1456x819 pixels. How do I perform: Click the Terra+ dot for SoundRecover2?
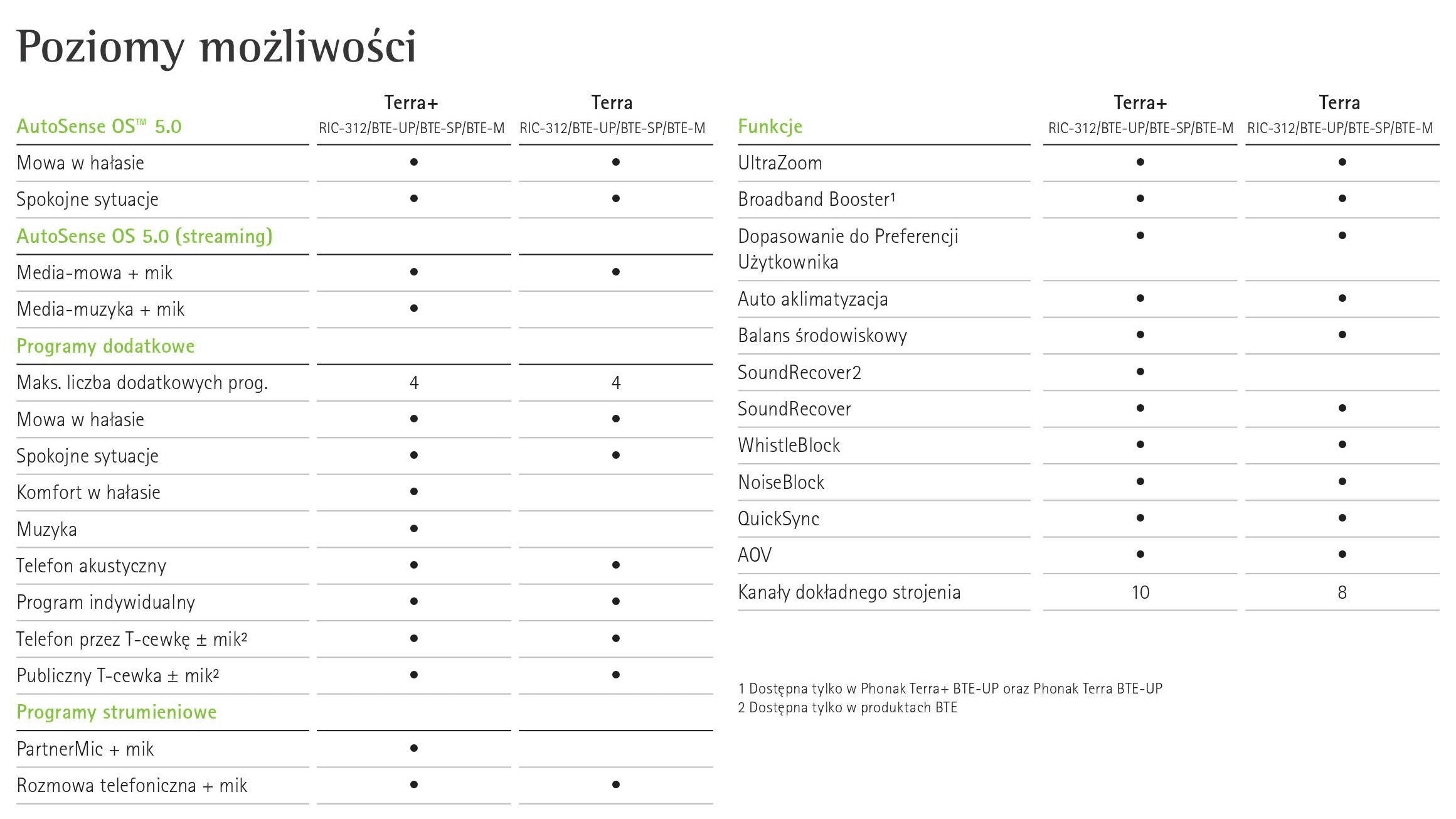coord(1140,372)
